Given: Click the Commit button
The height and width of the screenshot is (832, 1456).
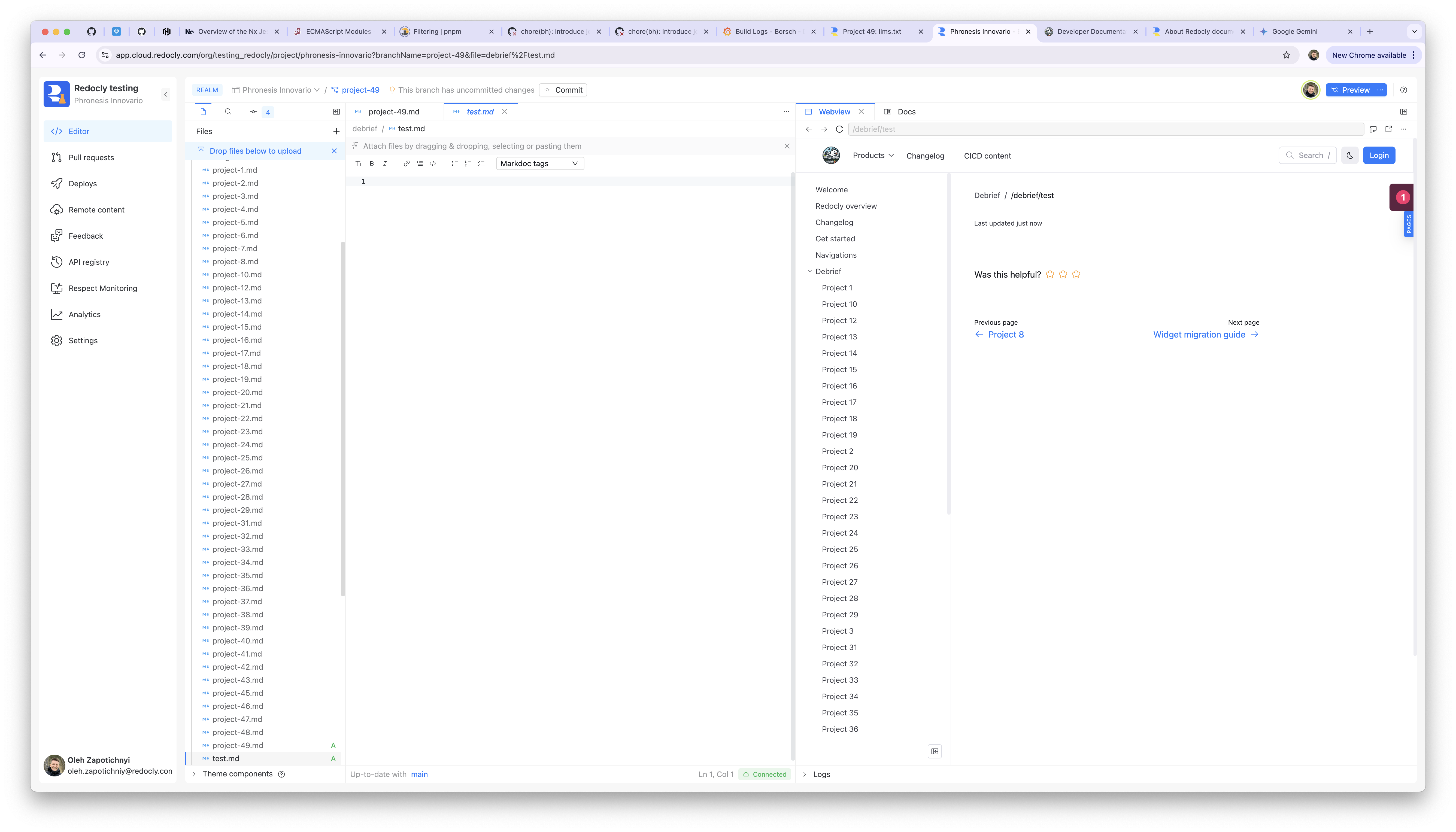Looking at the screenshot, I should coord(563,90).
